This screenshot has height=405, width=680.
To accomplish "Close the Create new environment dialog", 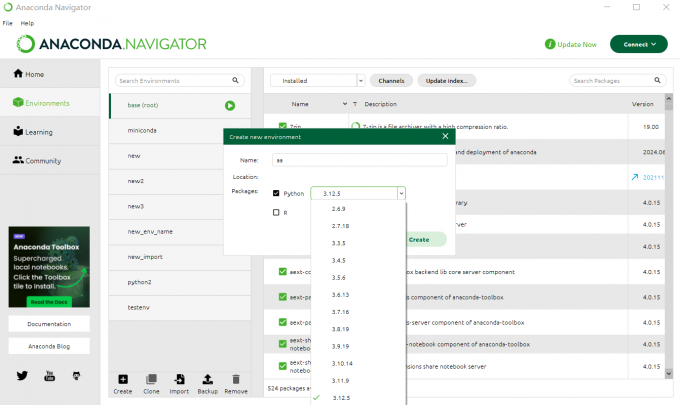I will (x=445, y=136).
